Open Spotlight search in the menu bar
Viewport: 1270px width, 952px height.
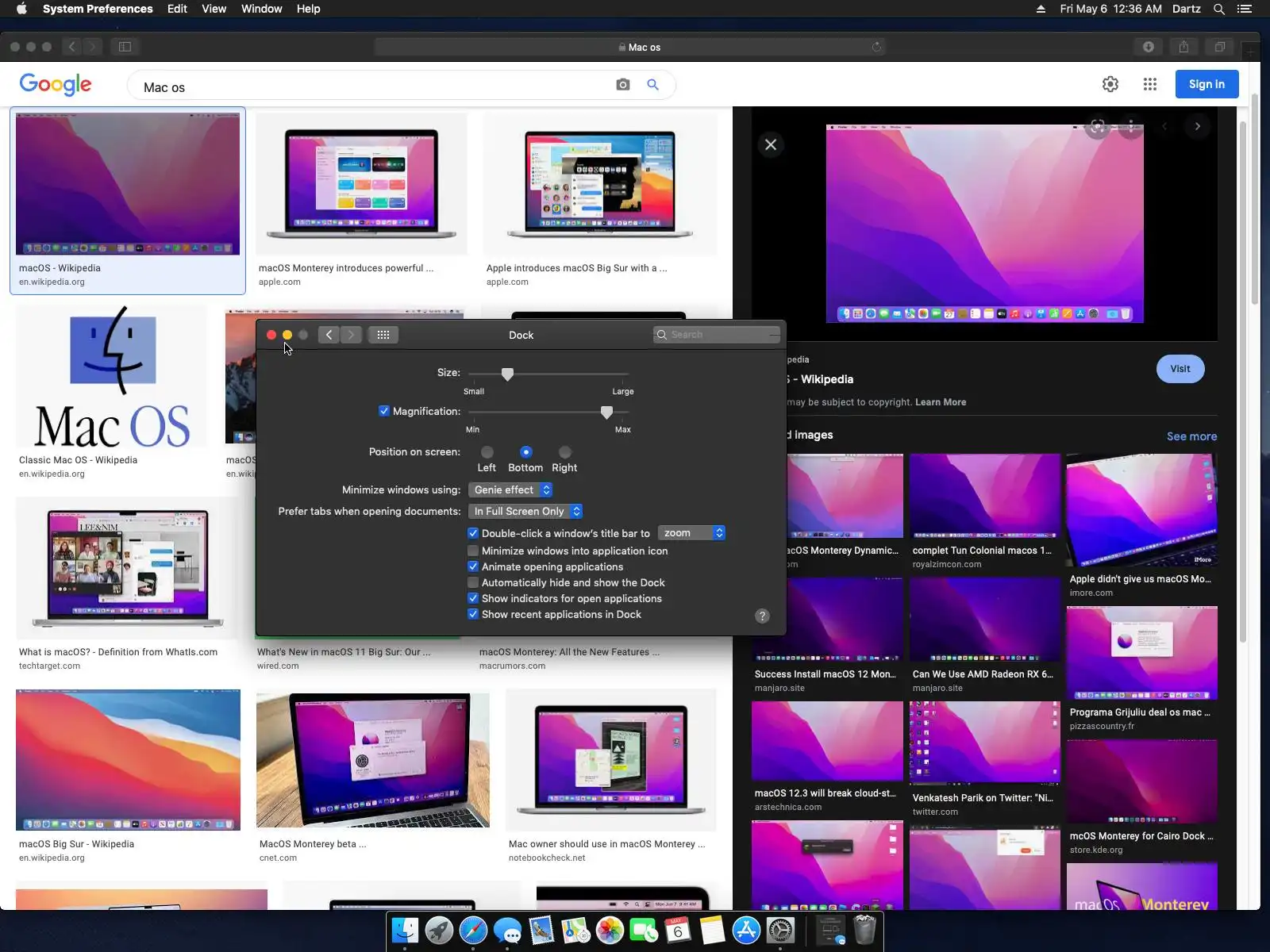click(1219, 10)
